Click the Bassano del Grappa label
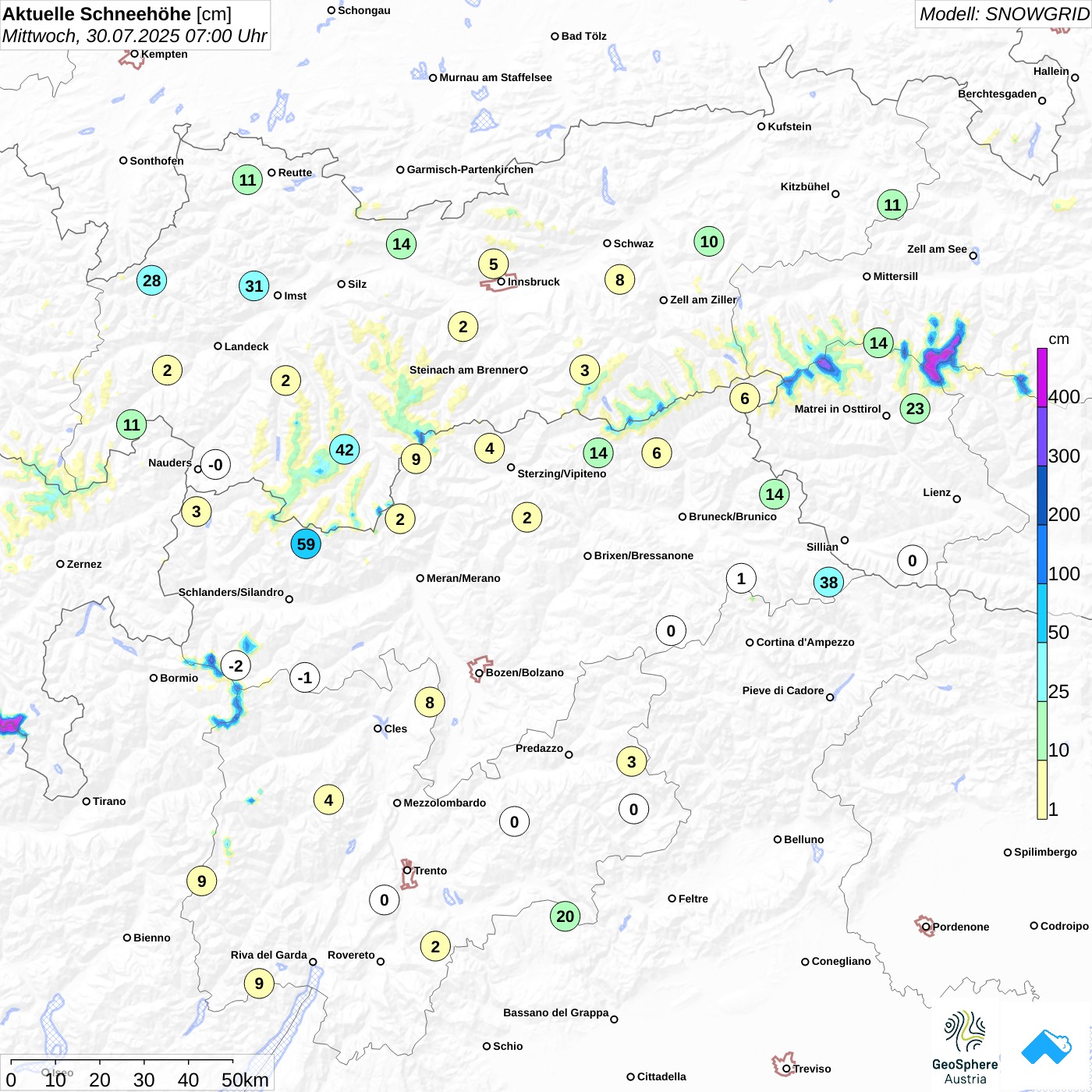 (x=555, y=1012)
